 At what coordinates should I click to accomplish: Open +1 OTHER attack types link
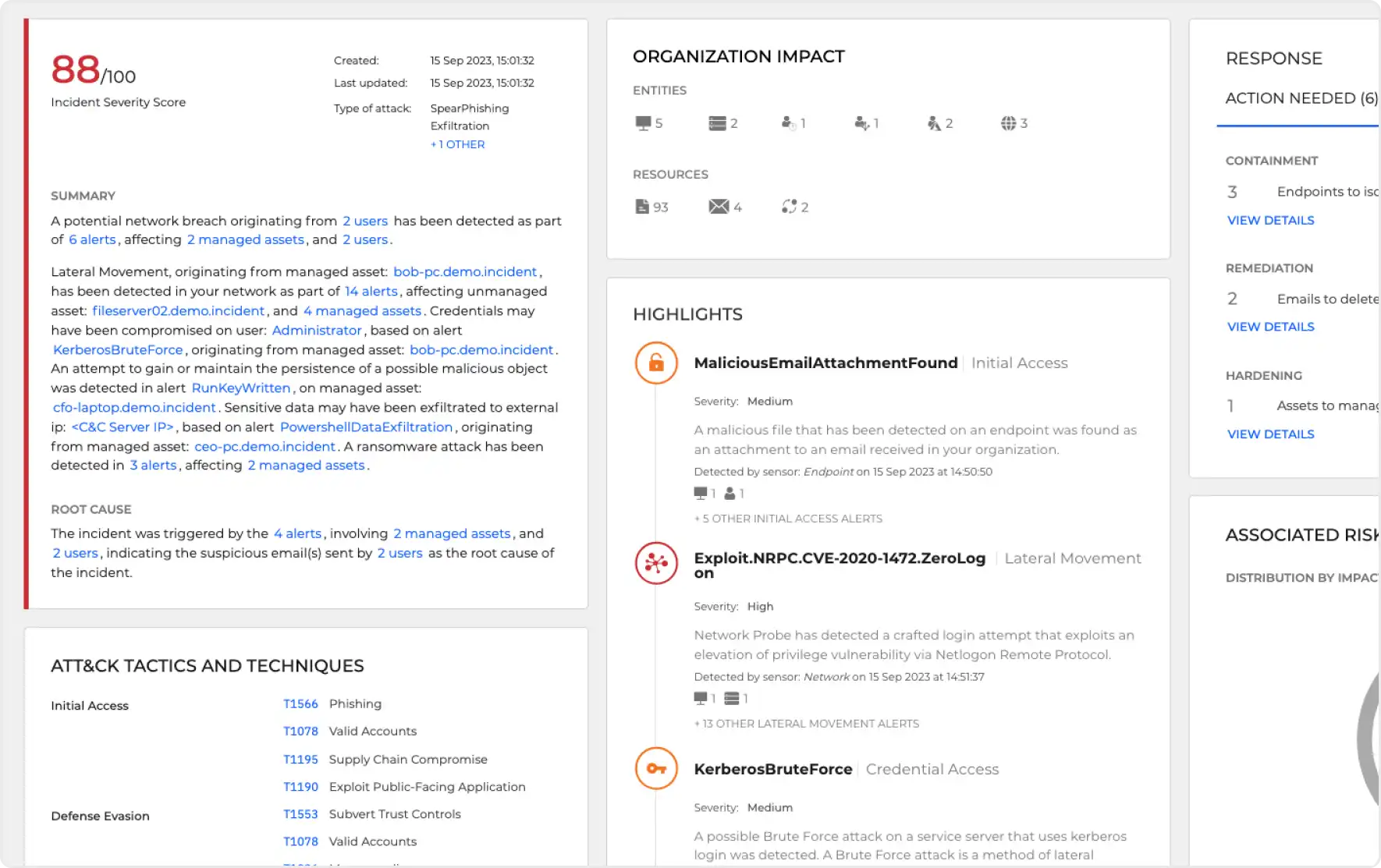[457, 144]
